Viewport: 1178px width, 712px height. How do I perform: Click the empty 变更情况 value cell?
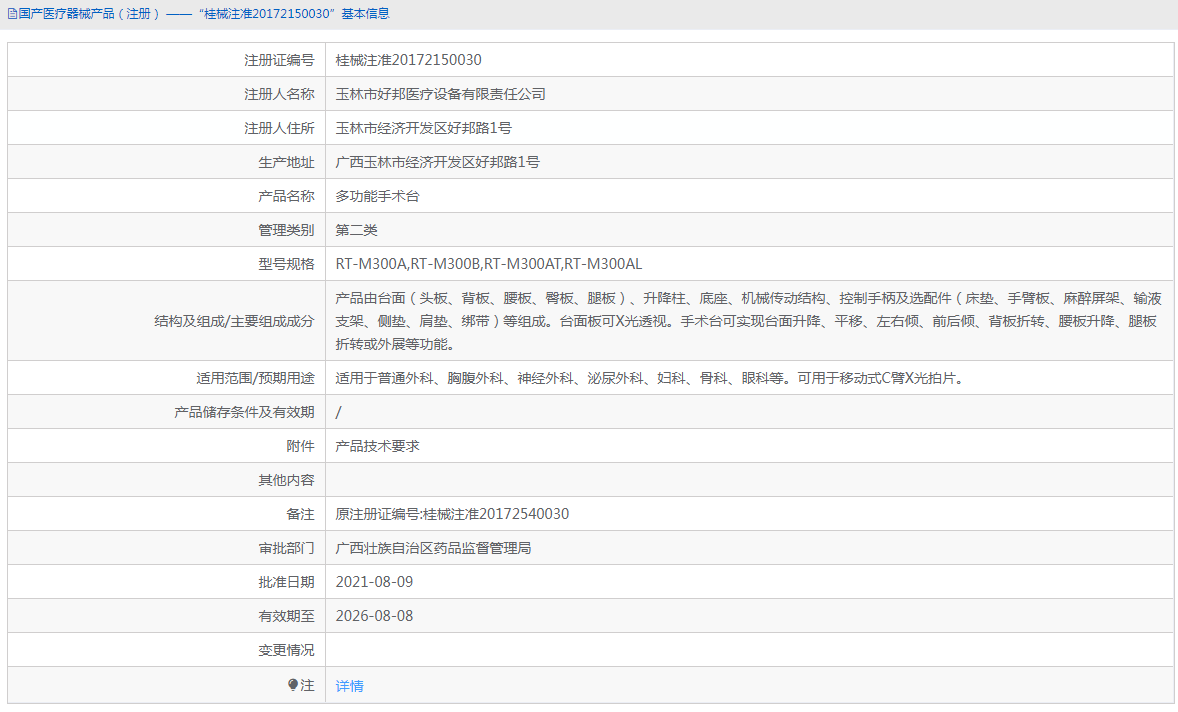(600, 649)
